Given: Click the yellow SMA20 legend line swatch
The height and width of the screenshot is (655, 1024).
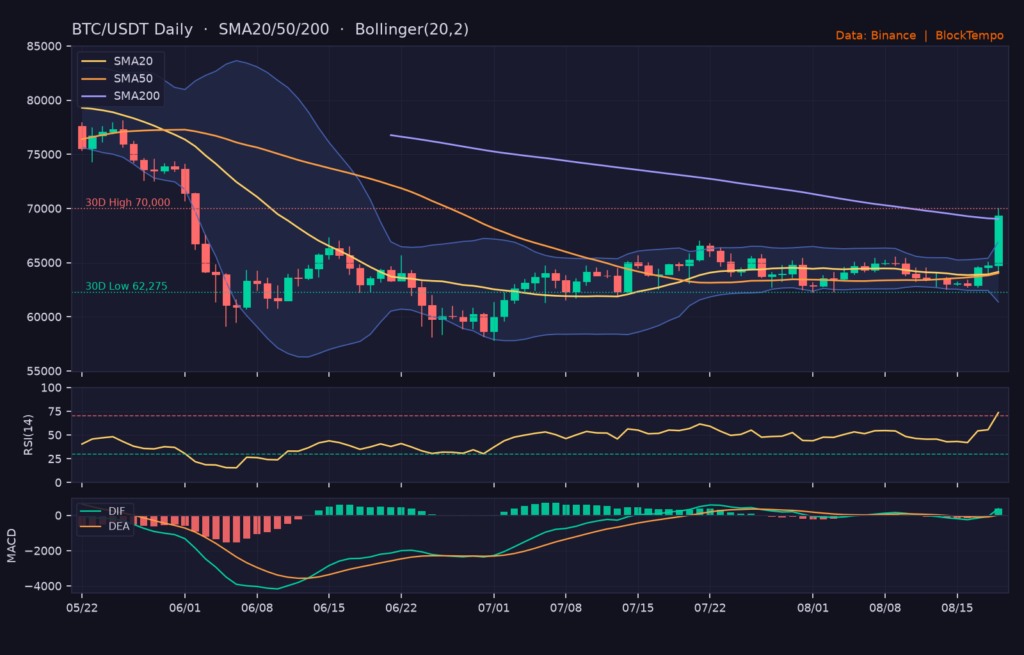Looking at the screenshot, I should [93, 61].
